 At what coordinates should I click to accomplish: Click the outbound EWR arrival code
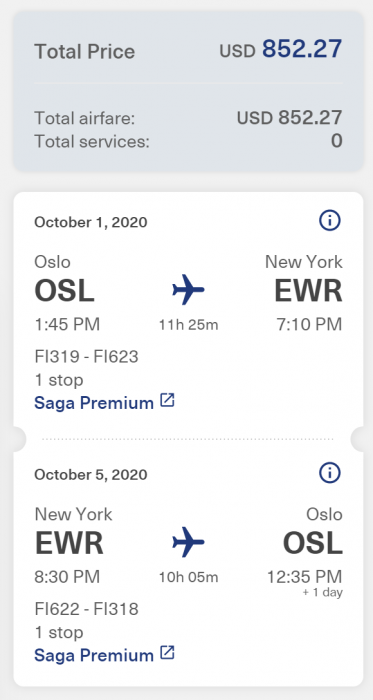[x=308, y=291]
